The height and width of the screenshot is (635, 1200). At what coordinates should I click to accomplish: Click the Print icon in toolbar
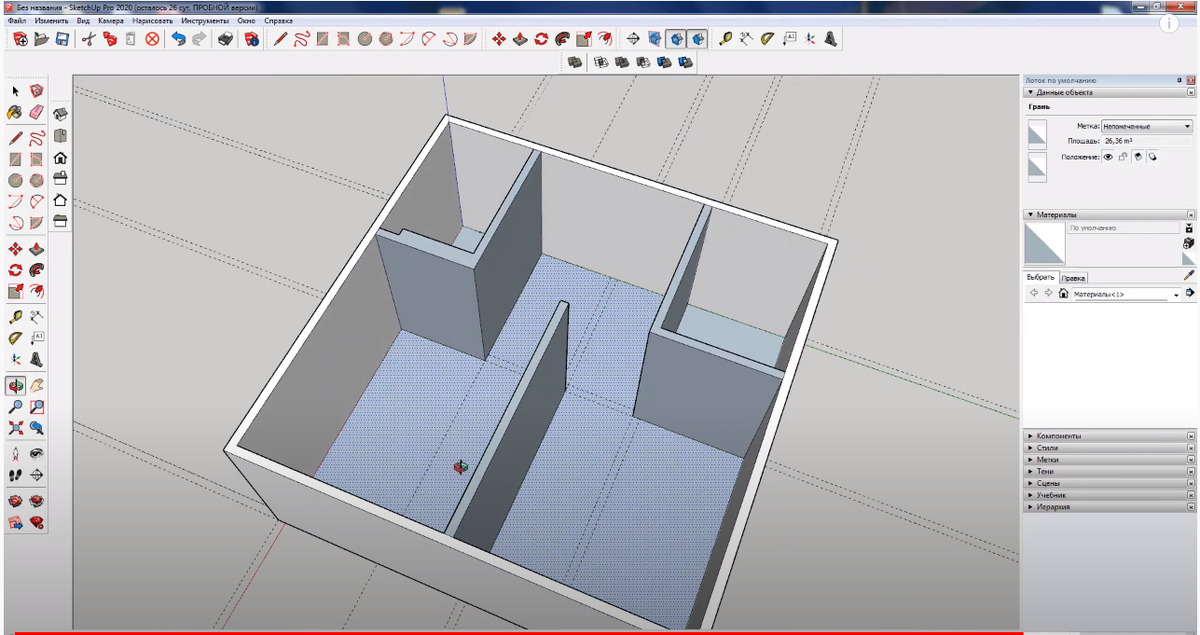point(226,39)
